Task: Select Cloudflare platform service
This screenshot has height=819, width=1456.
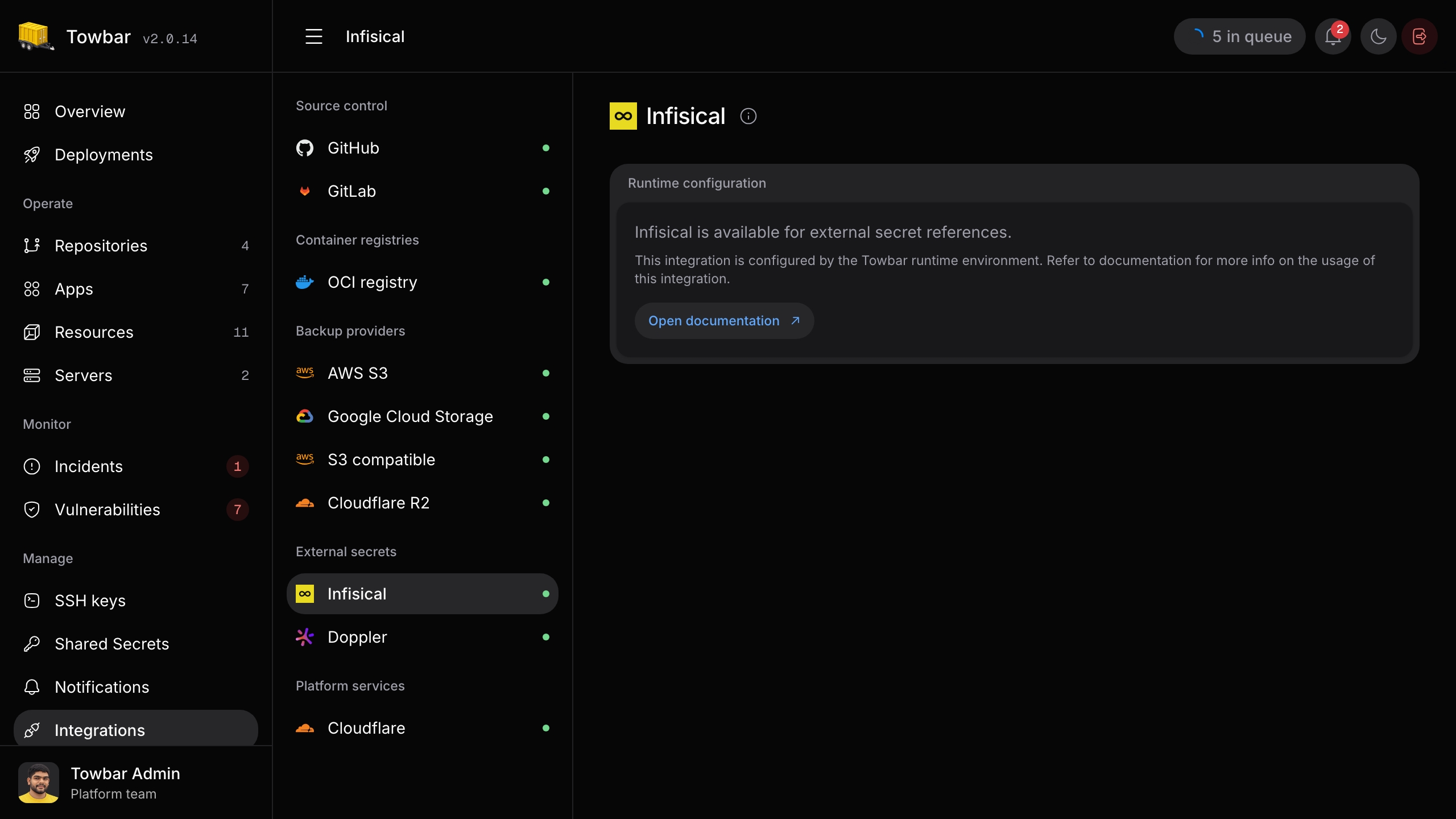Action: 423,728
